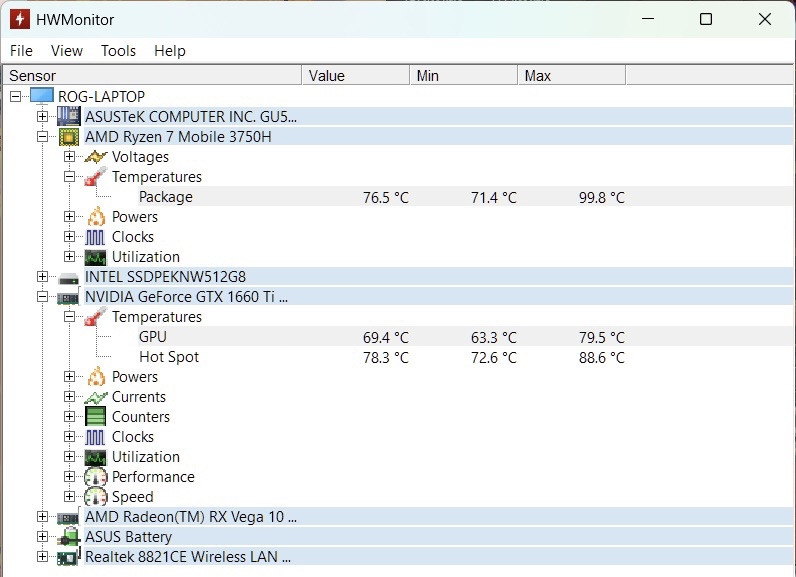Click the AMD Radeon RX Vega card icon
This screenshot has width=796, height=577.
coord(68,517)
